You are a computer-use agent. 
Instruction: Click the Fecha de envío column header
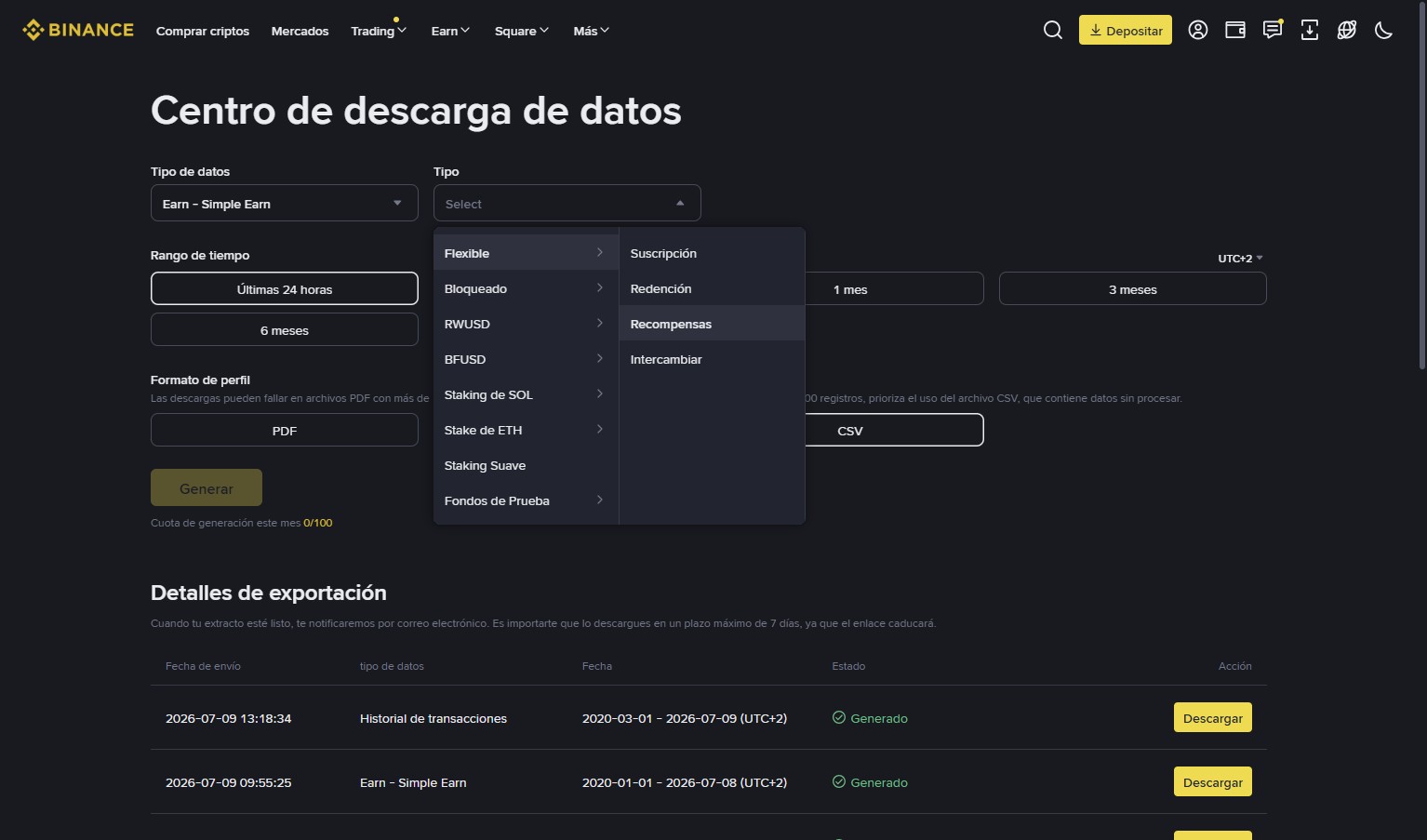tap(203, 666)
